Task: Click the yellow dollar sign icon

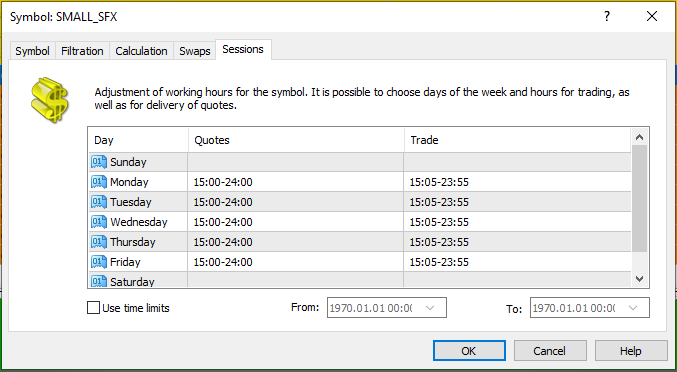Action: click(50, 100)
